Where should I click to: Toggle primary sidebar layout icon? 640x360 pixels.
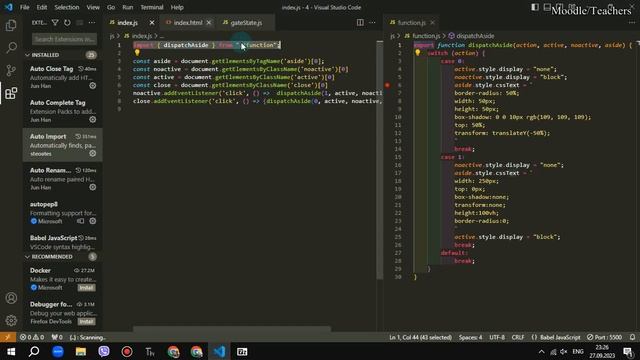coord(535,7)
